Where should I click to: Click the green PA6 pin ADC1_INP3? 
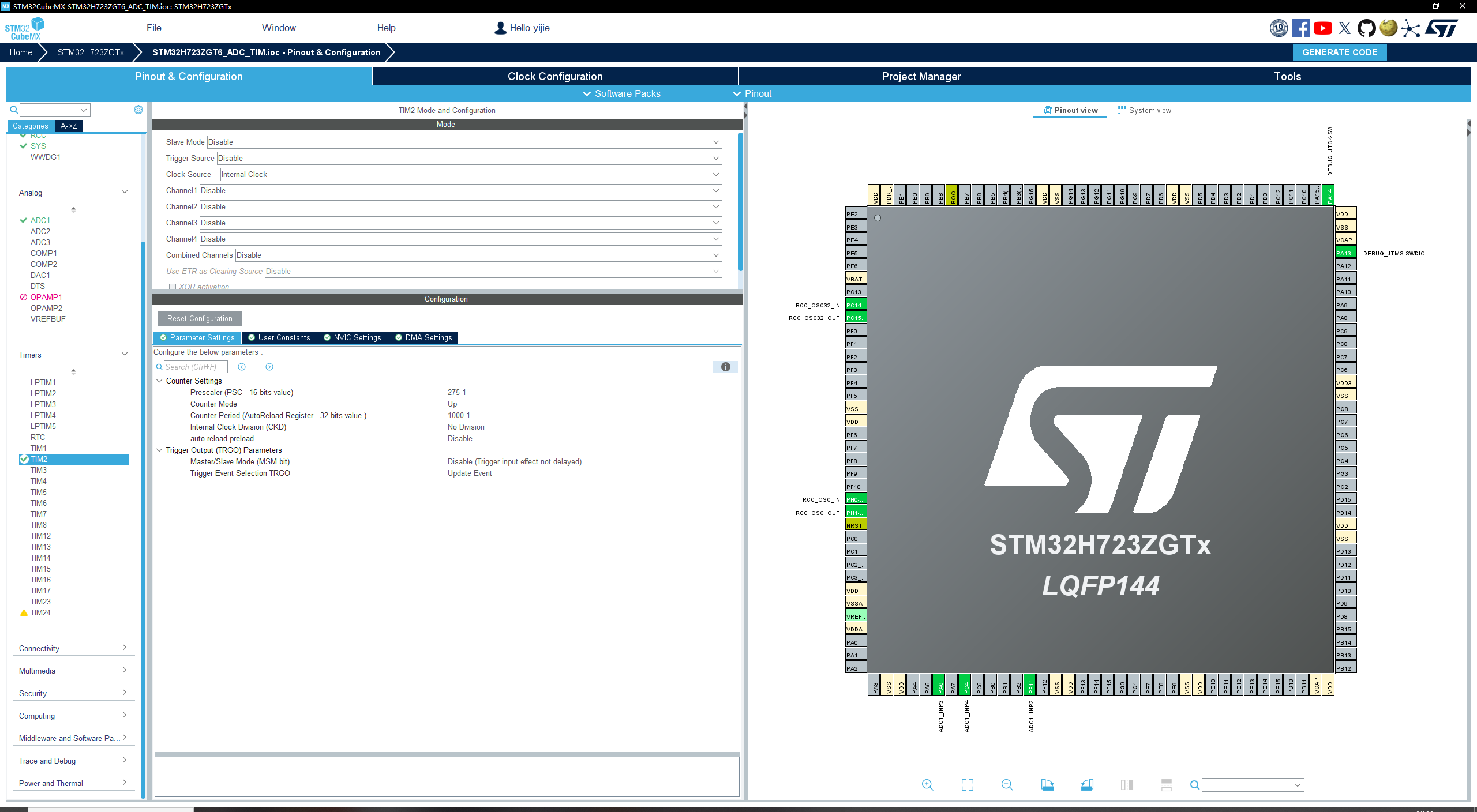tap(940, 685)
